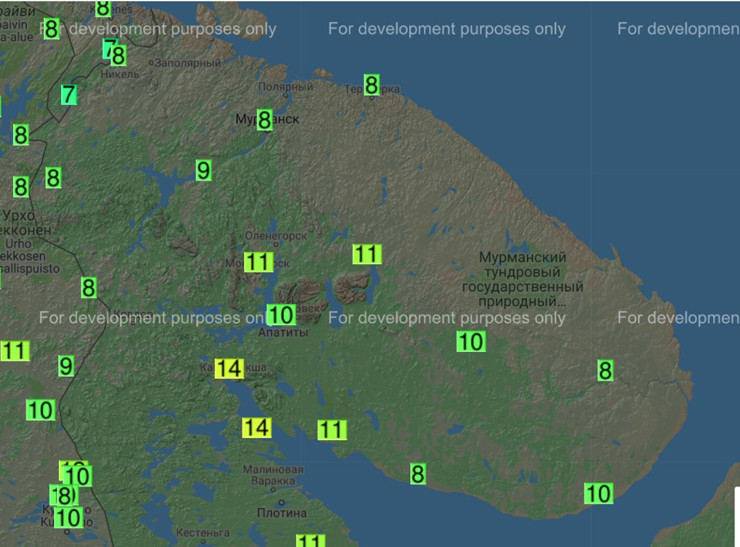Click the 9 marker northwest of Оленегорск
The width and height of the screenshot is (740, 547).
tap(203, 170)
